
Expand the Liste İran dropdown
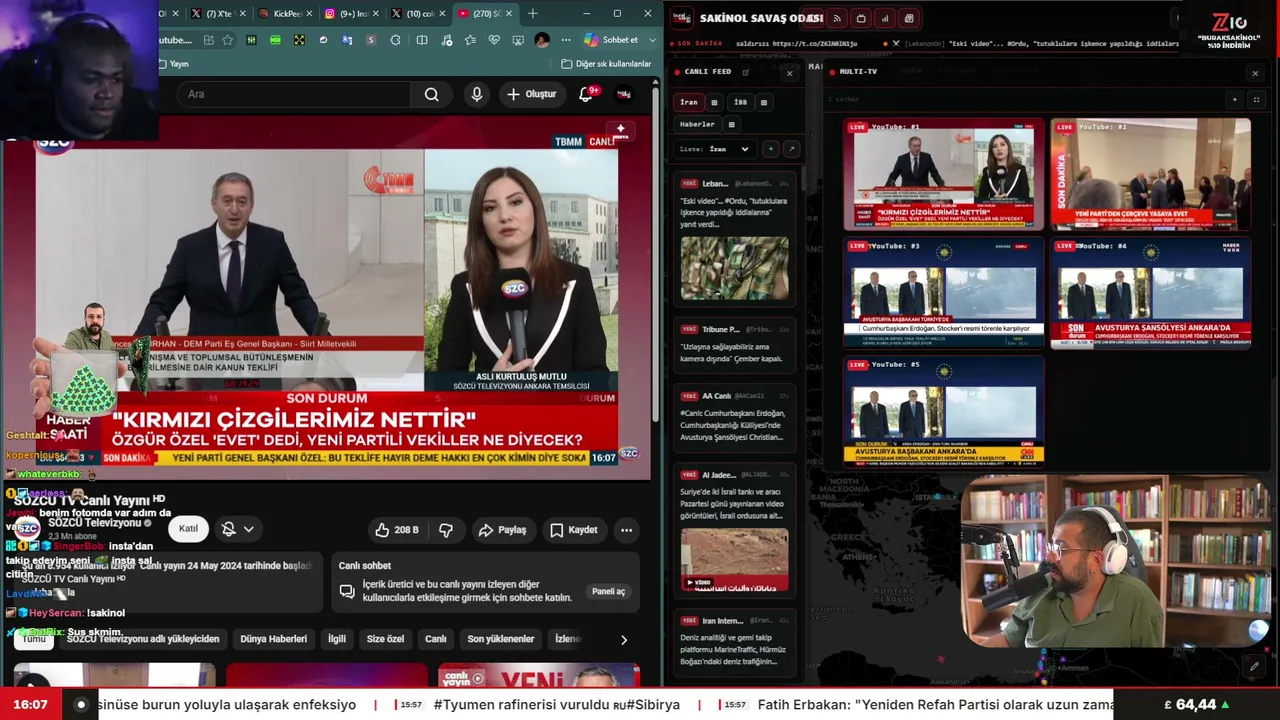point(715,149)
